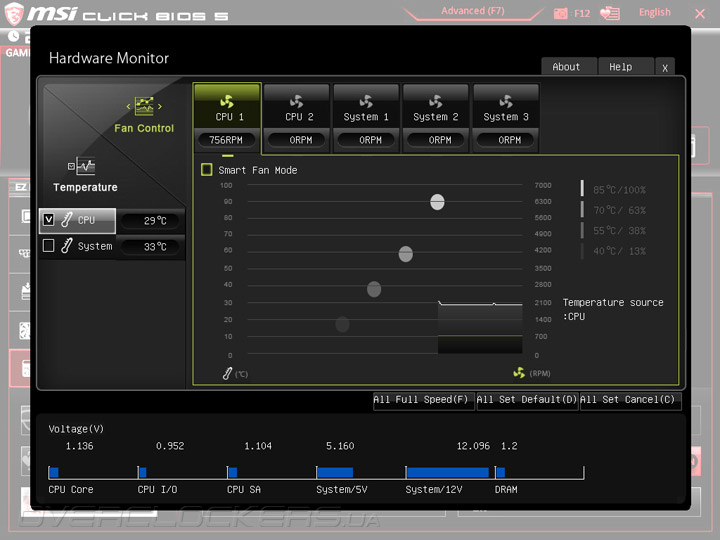Click the 70°C/63% legend entry

tap(619, 210)
